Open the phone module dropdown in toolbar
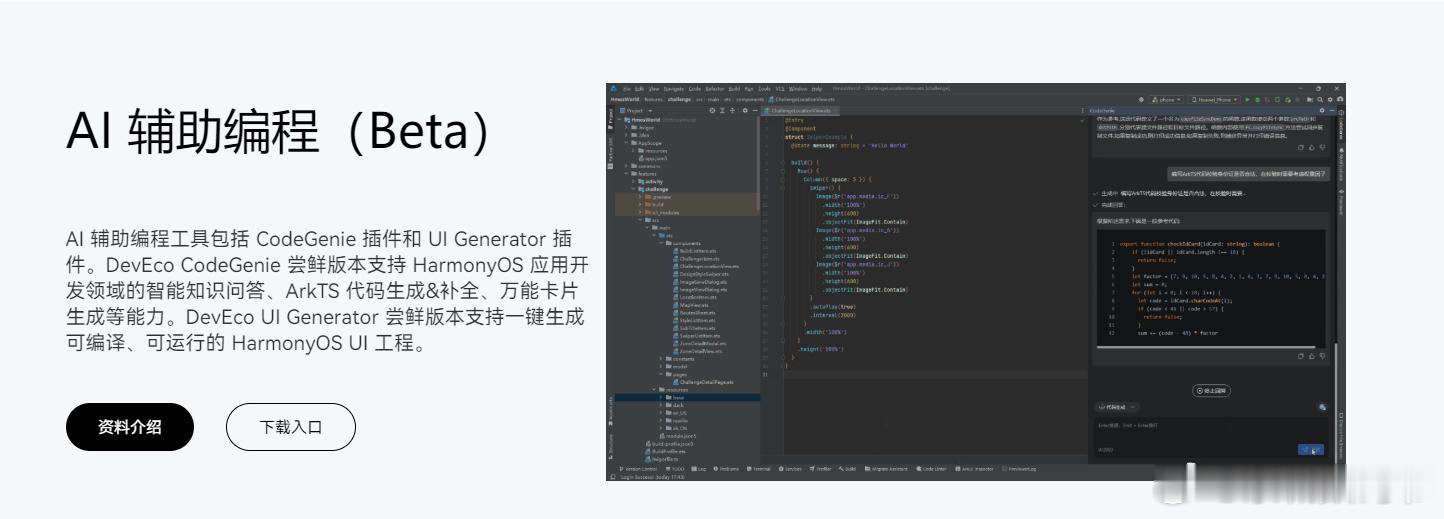The width and height of the screenshot is (1444, 519). [x=1166, y=100]
